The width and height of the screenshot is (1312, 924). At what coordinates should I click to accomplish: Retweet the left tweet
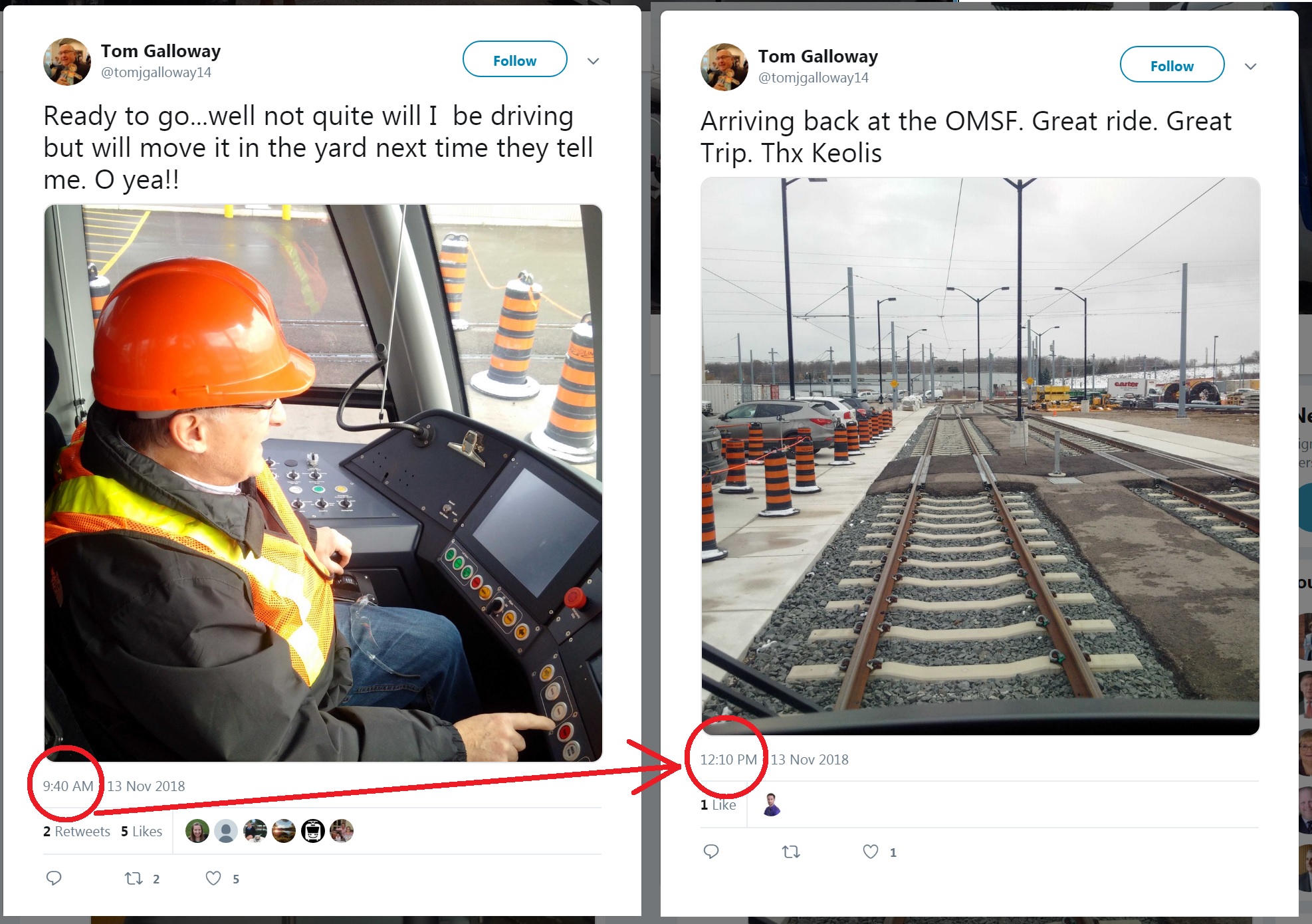(x=134, y=878)
